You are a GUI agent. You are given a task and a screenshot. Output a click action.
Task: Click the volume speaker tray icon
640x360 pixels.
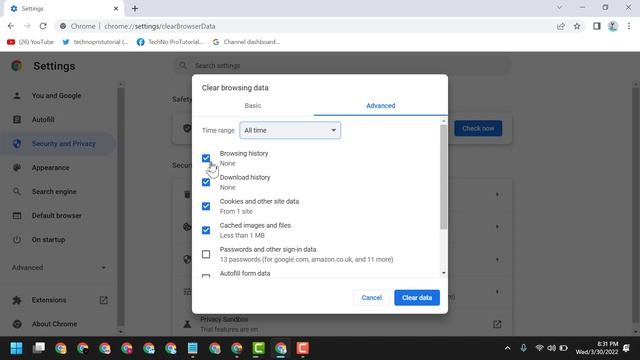pyautogui.click(x=551, y=348)
